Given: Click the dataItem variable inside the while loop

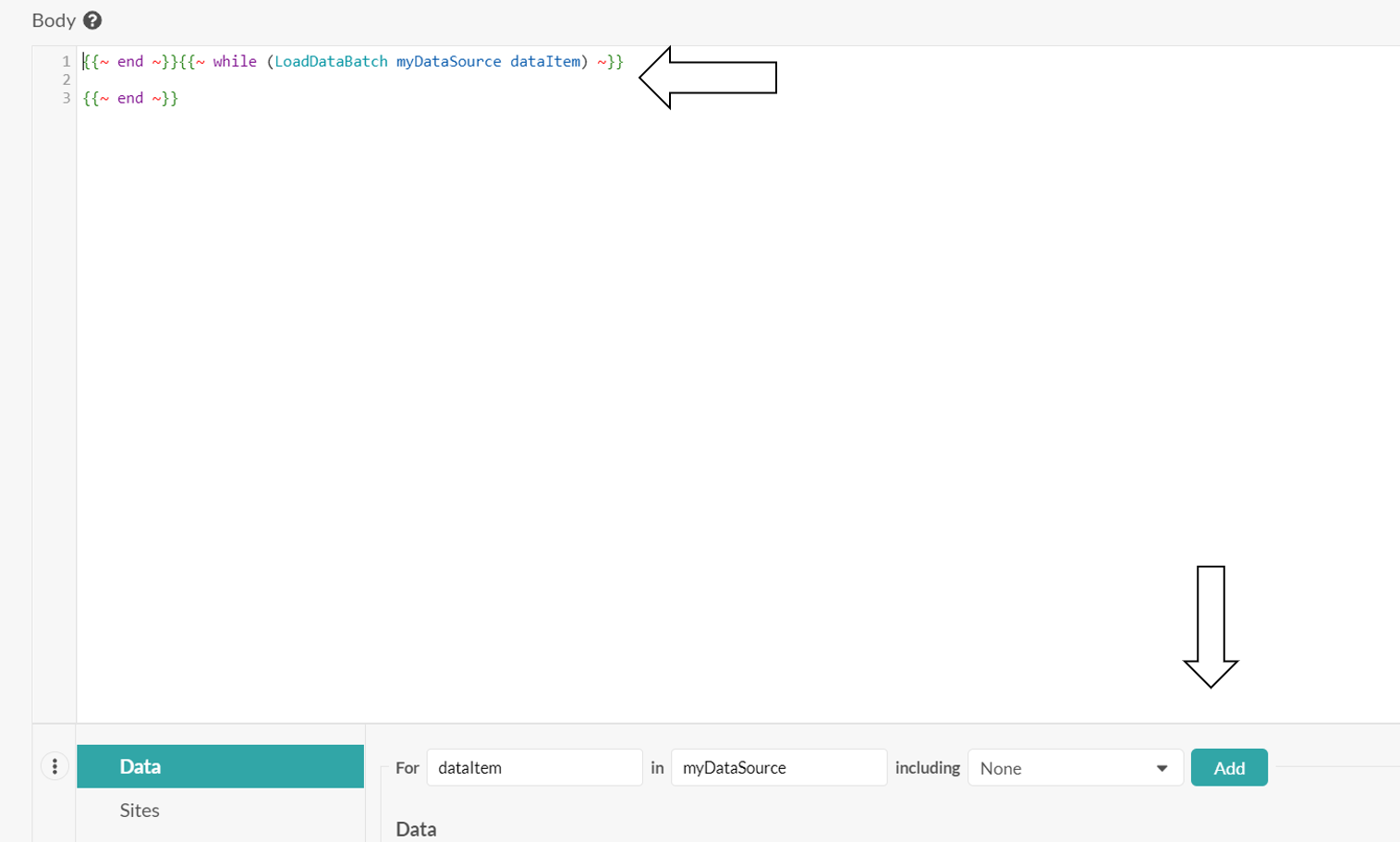Looking at the screenshot, I should [x=543, y=61].
